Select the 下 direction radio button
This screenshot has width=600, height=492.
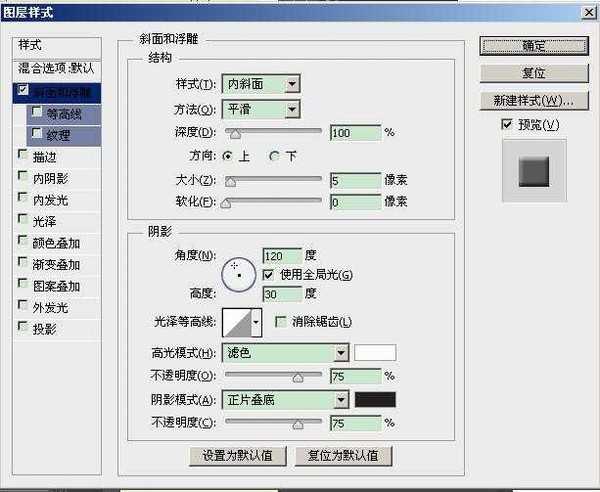[x=274, y=156]
